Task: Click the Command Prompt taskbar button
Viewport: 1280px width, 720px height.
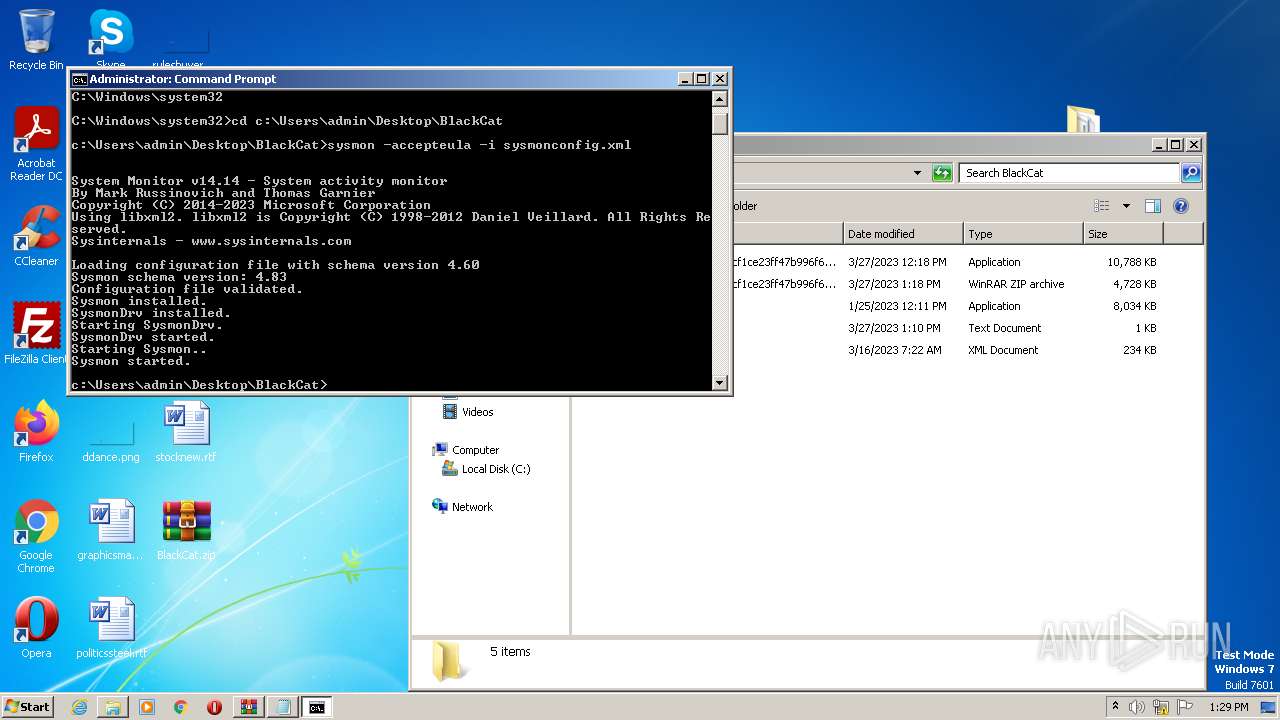Action: click(316, 707)
